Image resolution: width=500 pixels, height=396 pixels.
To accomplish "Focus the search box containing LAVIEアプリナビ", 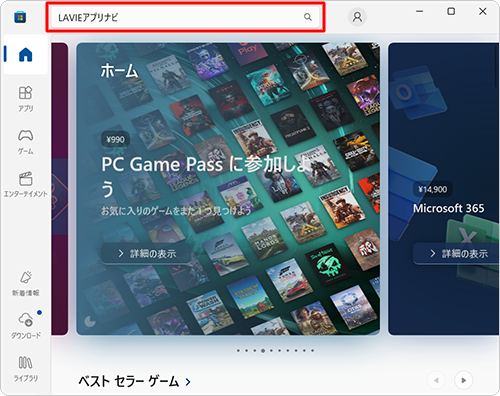I will click(185, 17).
